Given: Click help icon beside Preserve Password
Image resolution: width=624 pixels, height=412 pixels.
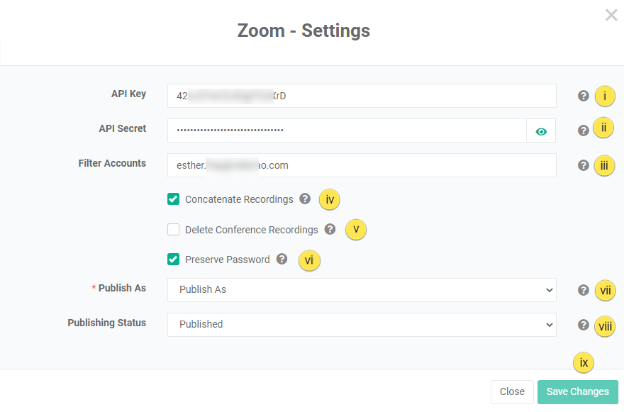Looking at the screenshot, I should [282, 259].
